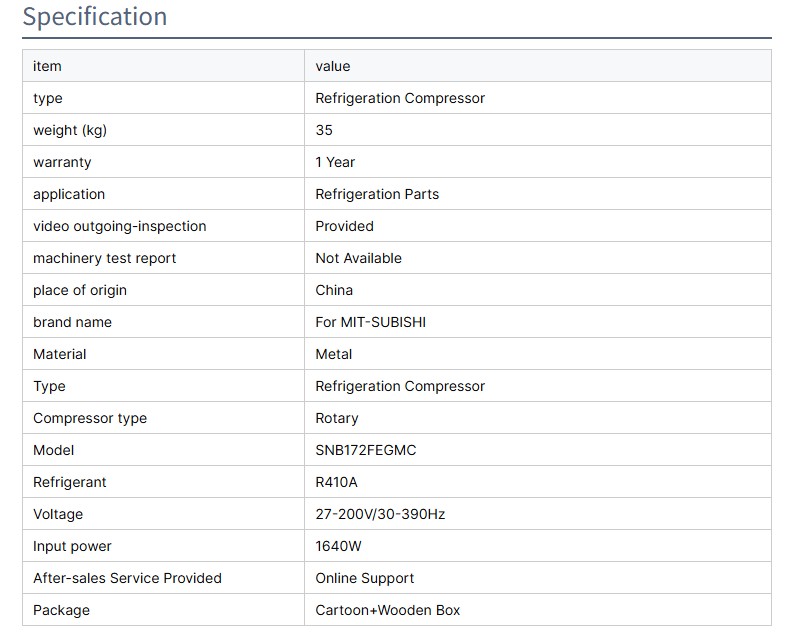
Task: Select the 'Refrigeration Parts' application value
Action: (377, 194)
